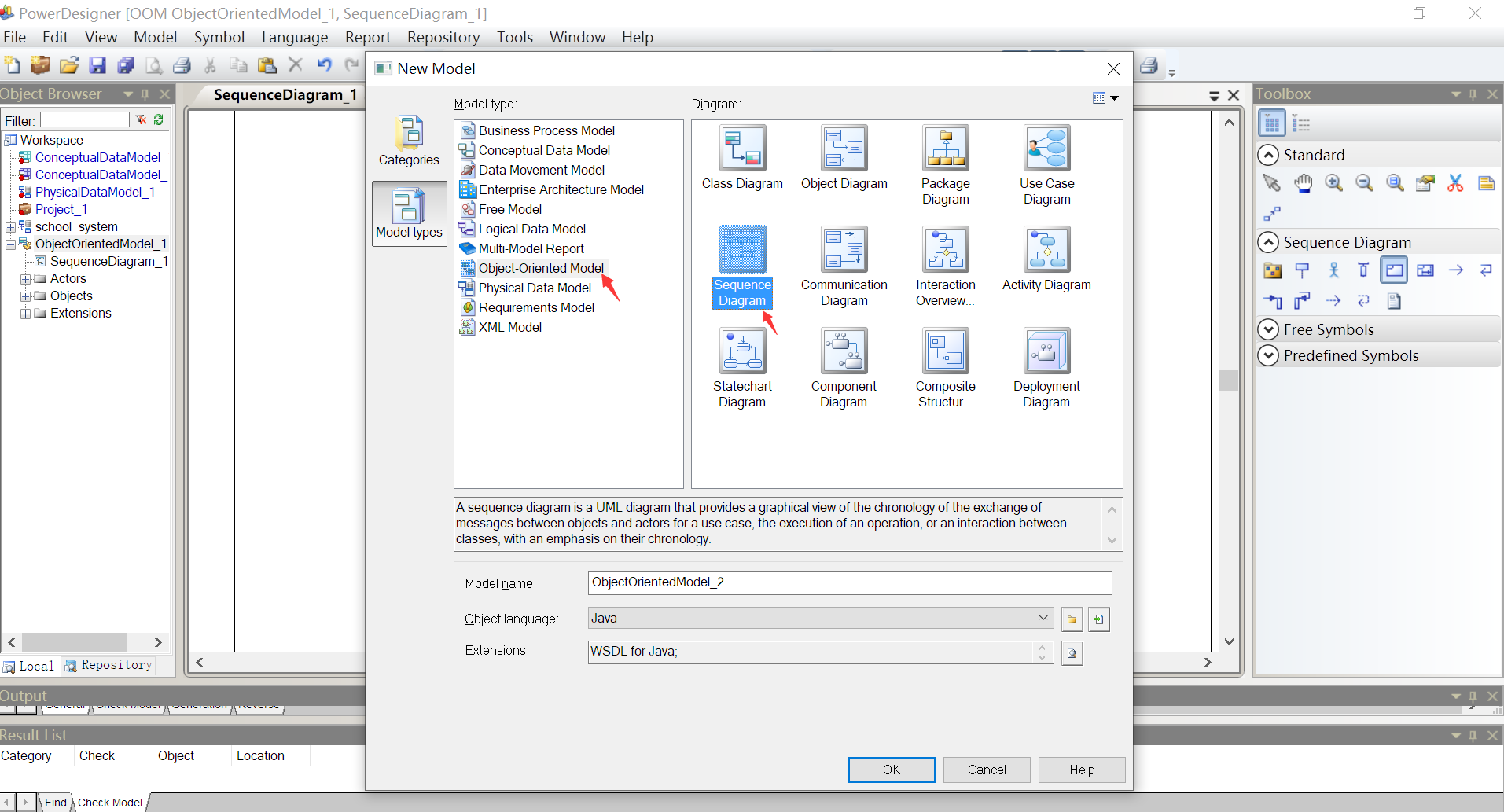
Task: Select the Deployment Diagram icon
Action: 1046,351
